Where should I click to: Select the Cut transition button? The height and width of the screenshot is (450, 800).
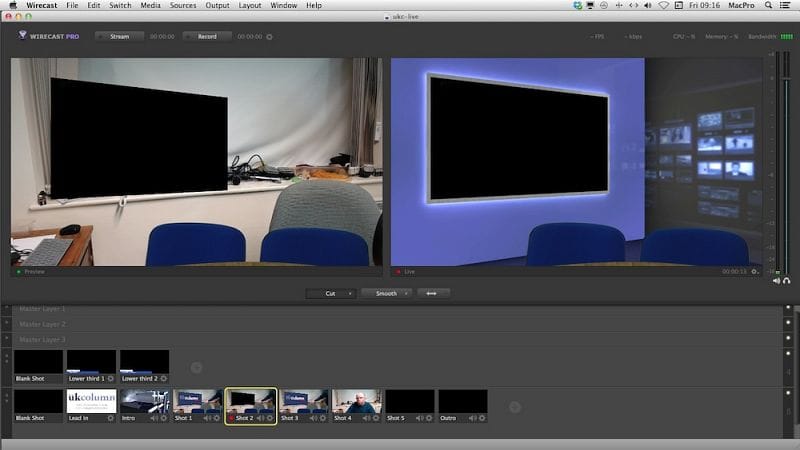tap(330, 293)
